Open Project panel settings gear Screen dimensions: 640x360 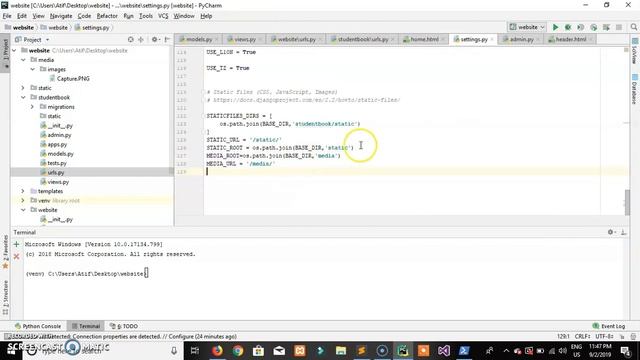tap(154, 40)
